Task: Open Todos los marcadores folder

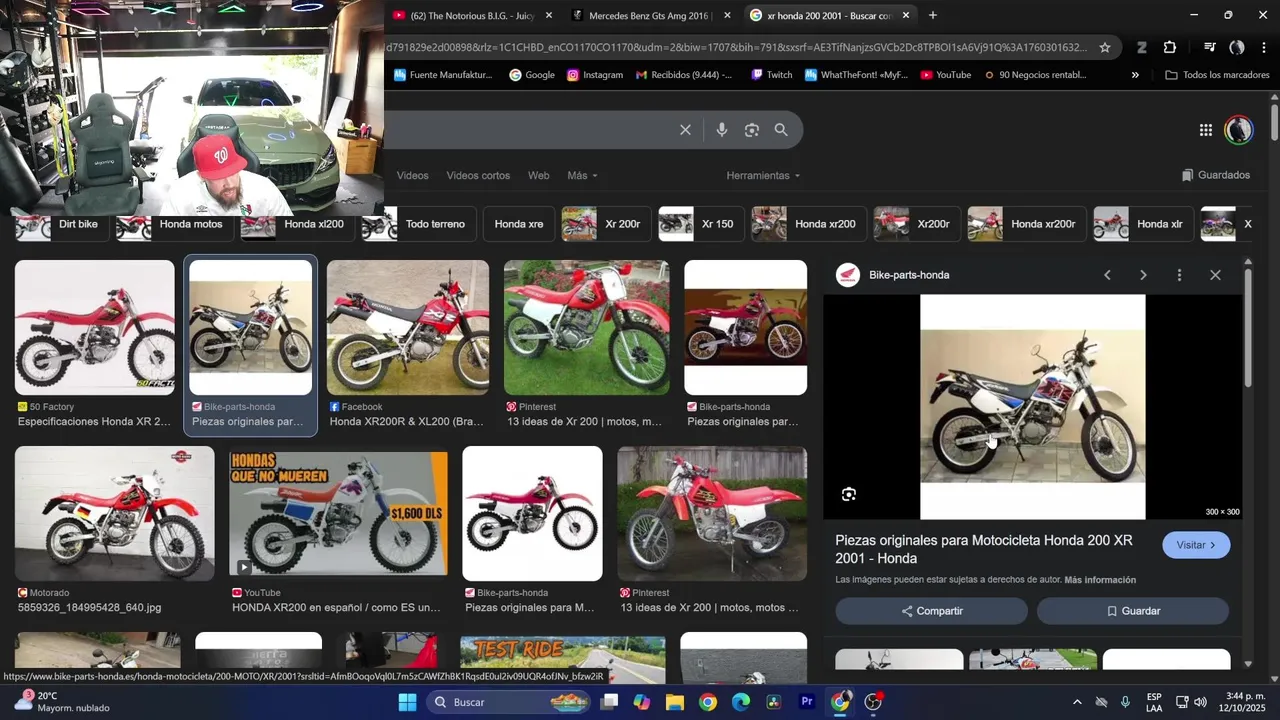Action: click(1217, 75)
